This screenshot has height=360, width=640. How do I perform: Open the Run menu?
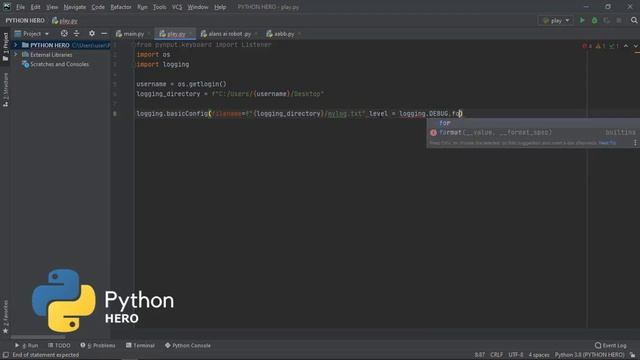pos(142,7)
